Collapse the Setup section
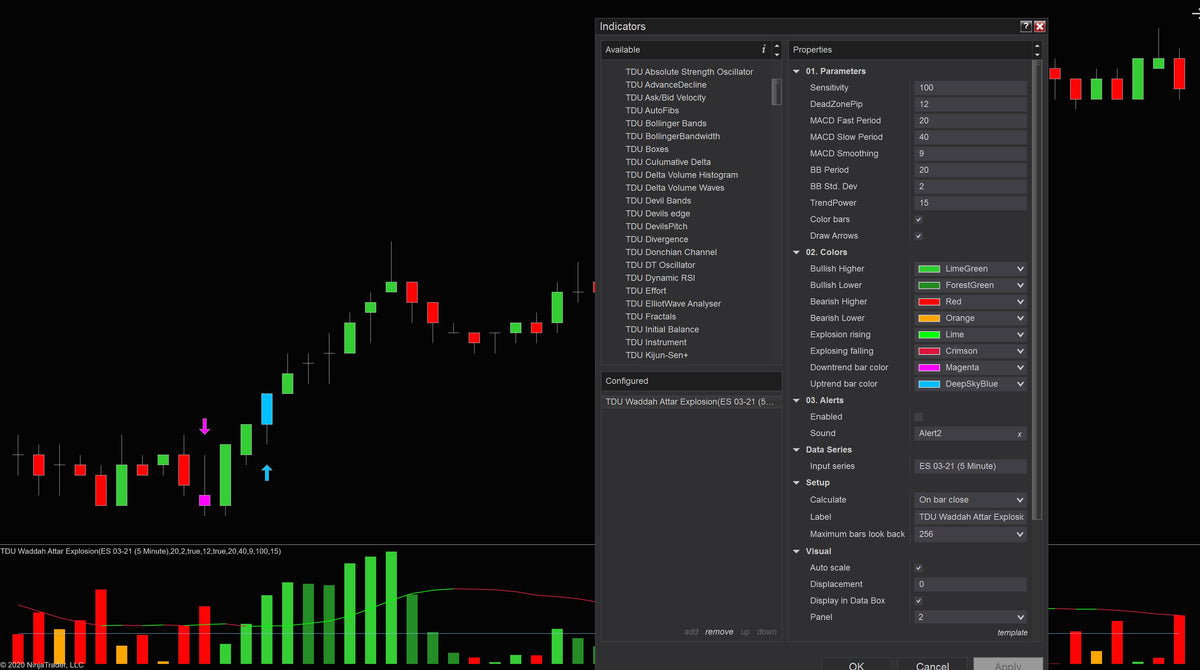 [797, 483]
